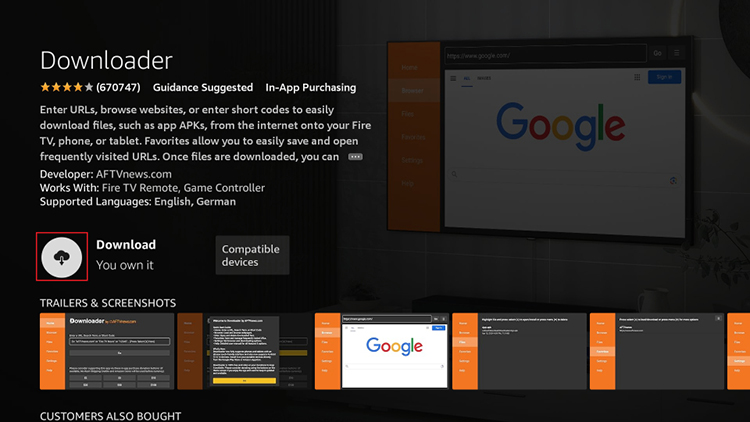Click the Download cloud icon

pyautogui.click(x=62, y=257)
